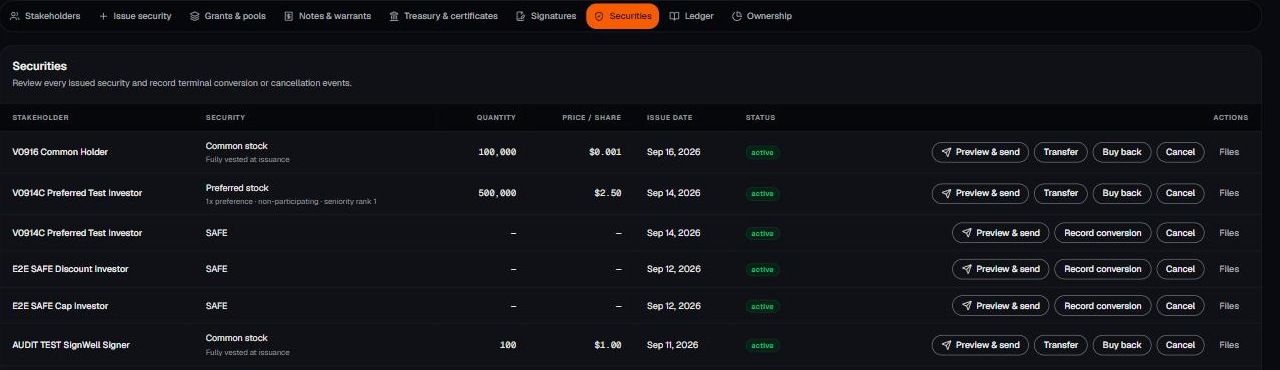Click the ISSUE DATE column header

(669, 118)
